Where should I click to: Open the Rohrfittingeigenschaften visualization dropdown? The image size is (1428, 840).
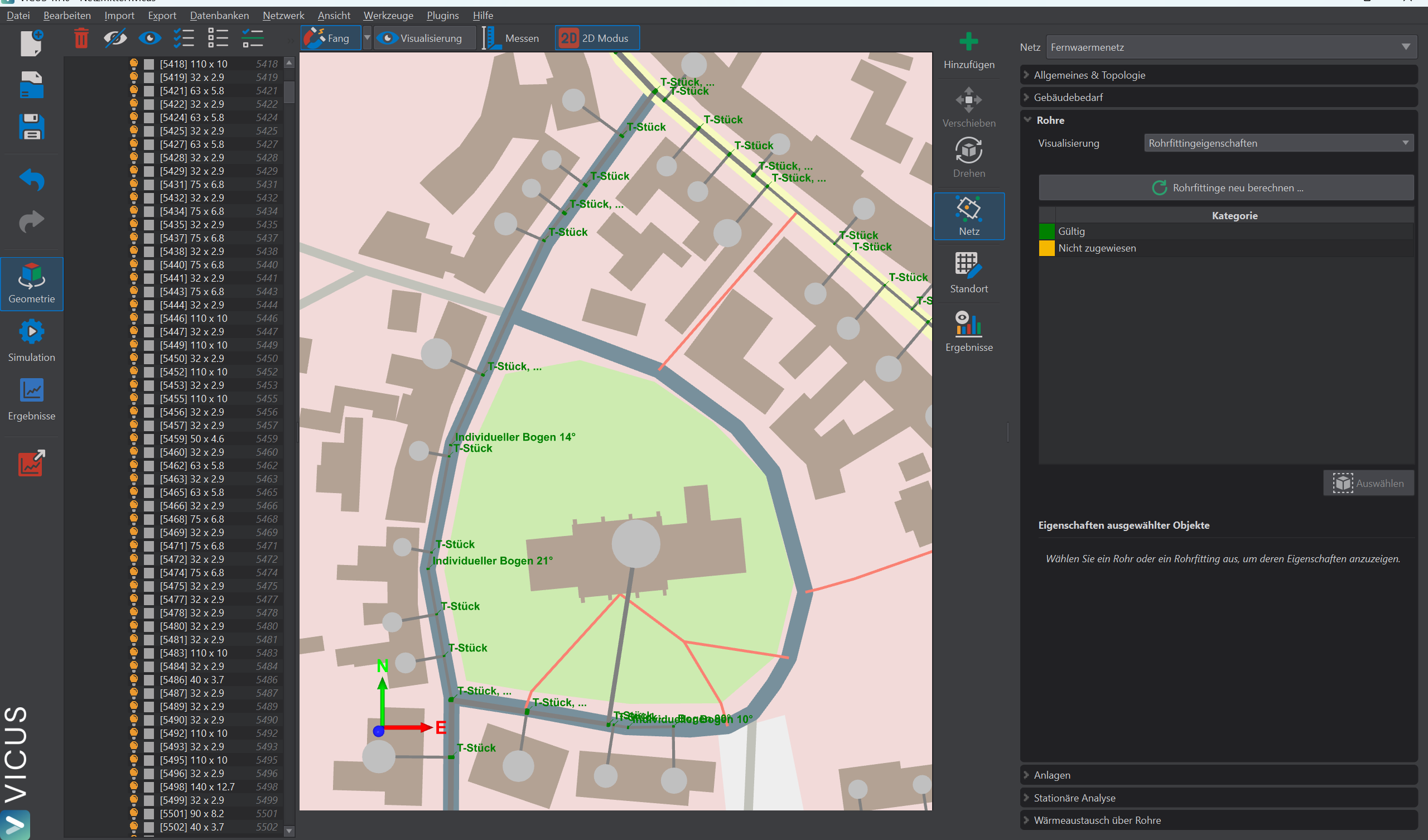point(1278,143)
